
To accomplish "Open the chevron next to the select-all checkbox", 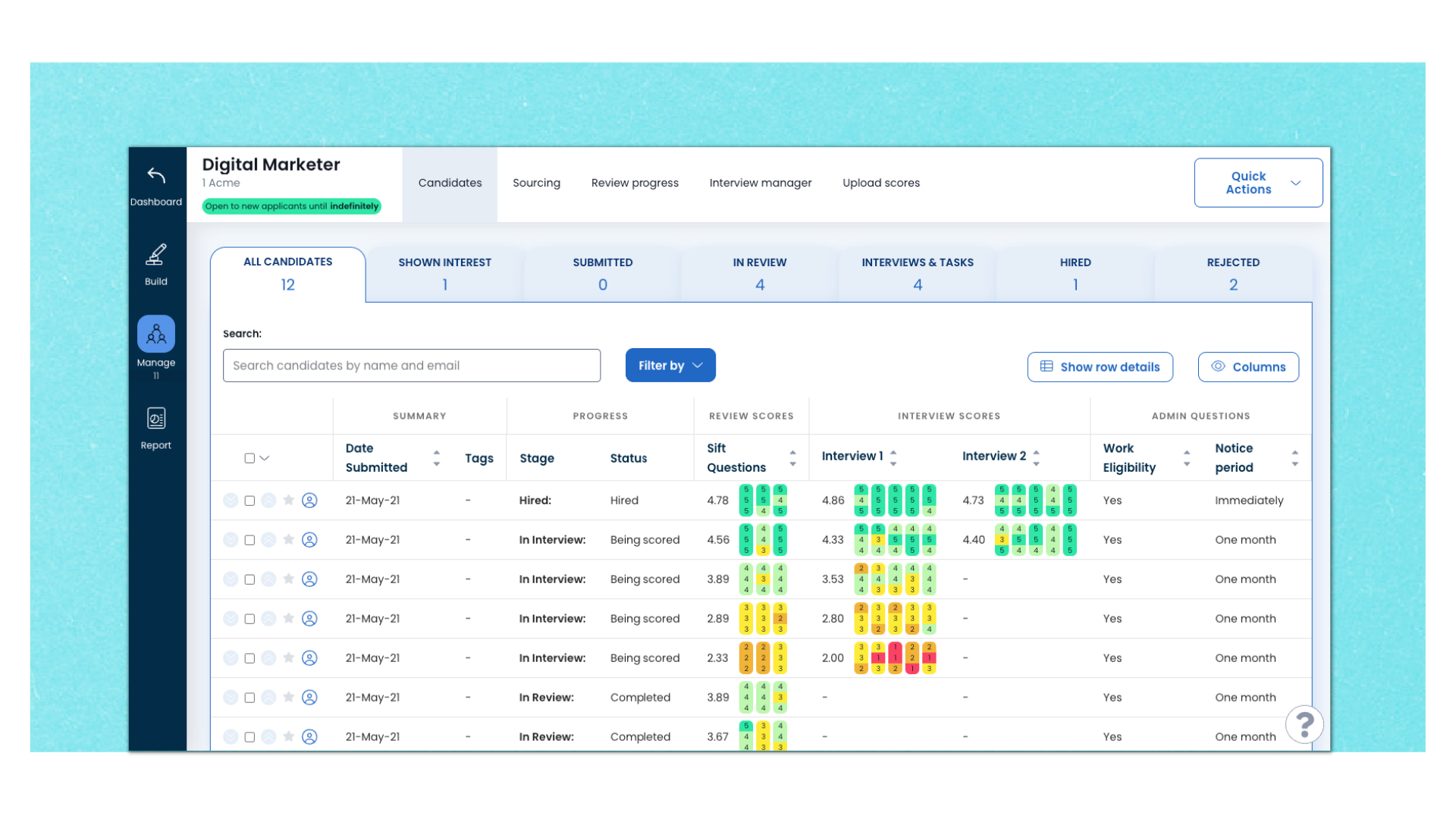I will point(264,458).
